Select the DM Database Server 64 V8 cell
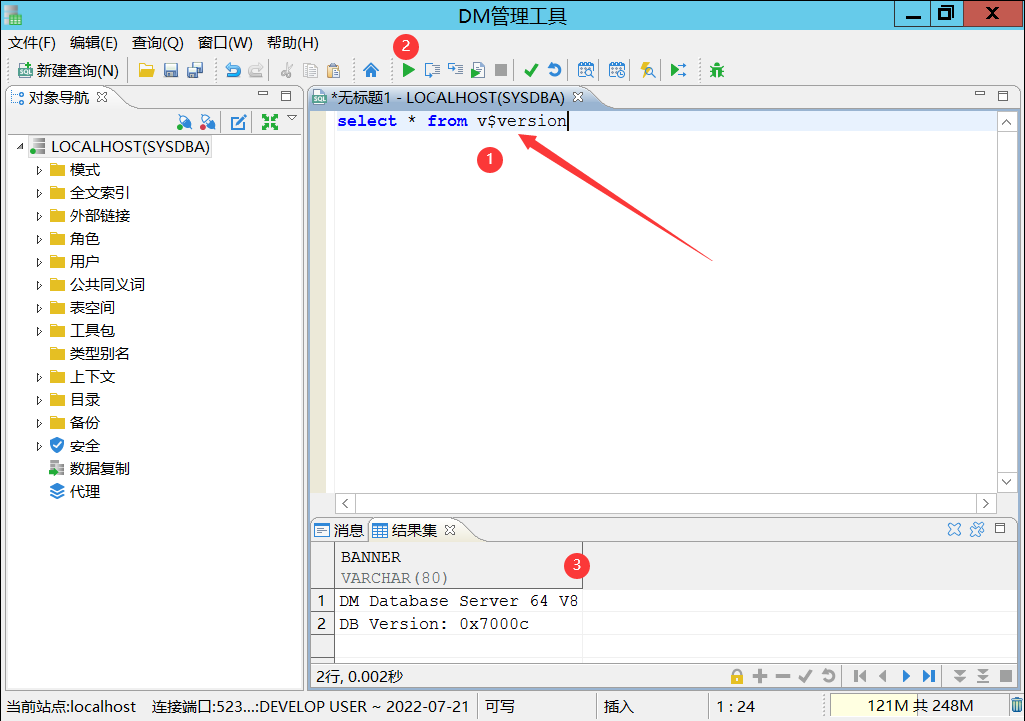This screenshot has height=721, width=1025. pyautogui.click(x=458, y=601)
